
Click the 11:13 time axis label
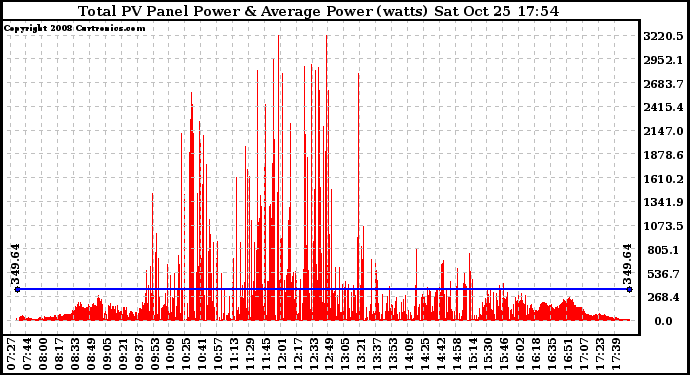(x=234, y=354)
